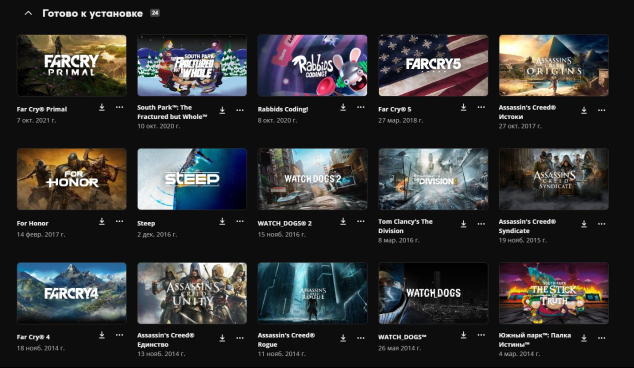Click the download icon beside Far Cry 4

(x=102, y=335)
